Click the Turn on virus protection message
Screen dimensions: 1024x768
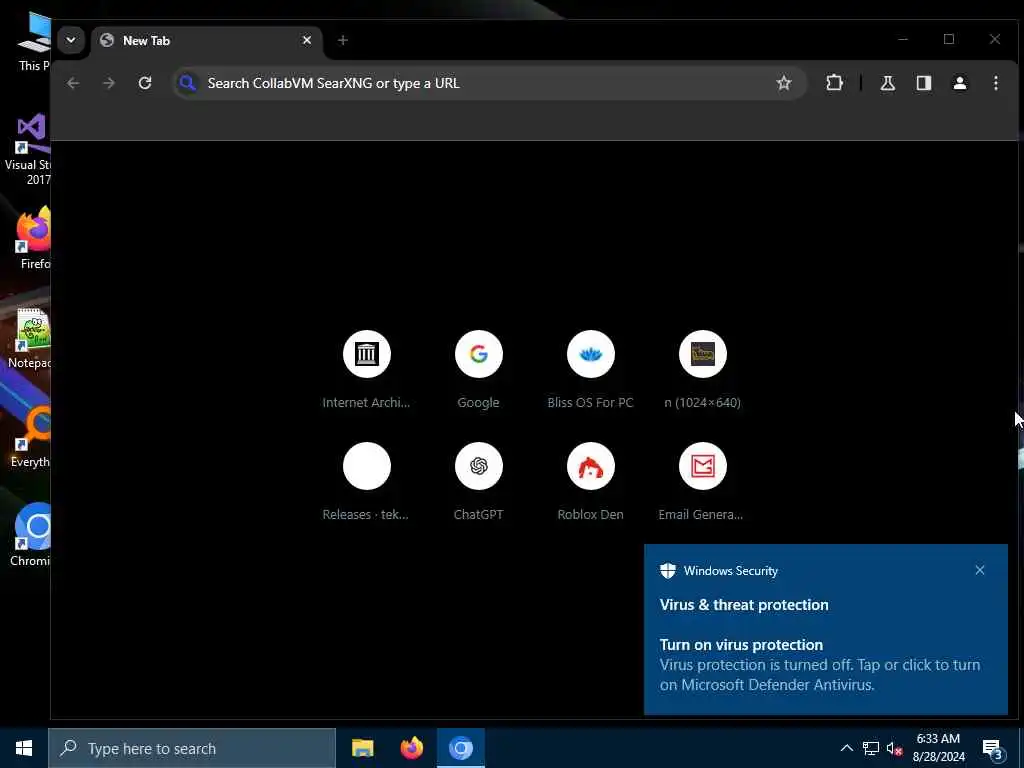coord(820,665)
